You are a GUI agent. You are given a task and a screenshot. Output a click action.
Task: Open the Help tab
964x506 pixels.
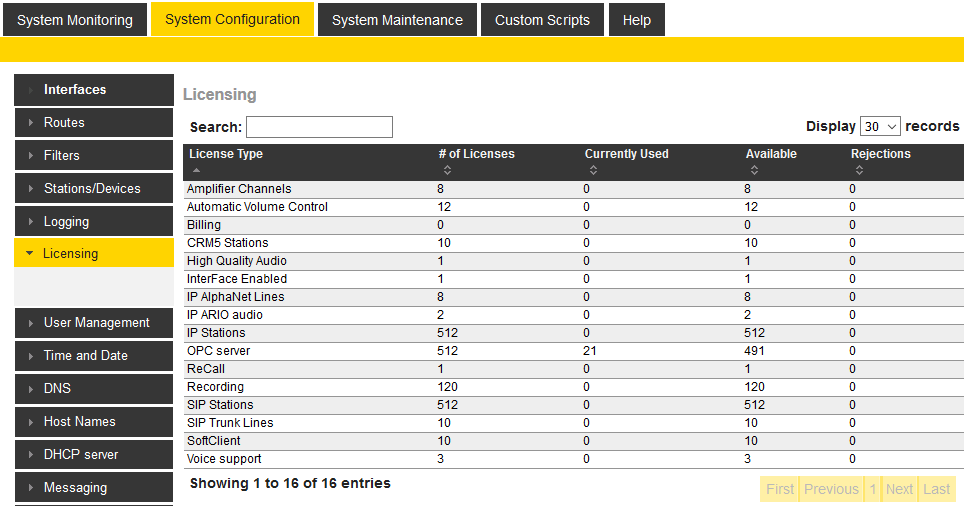pyautogui.click(x=636, y=20)
